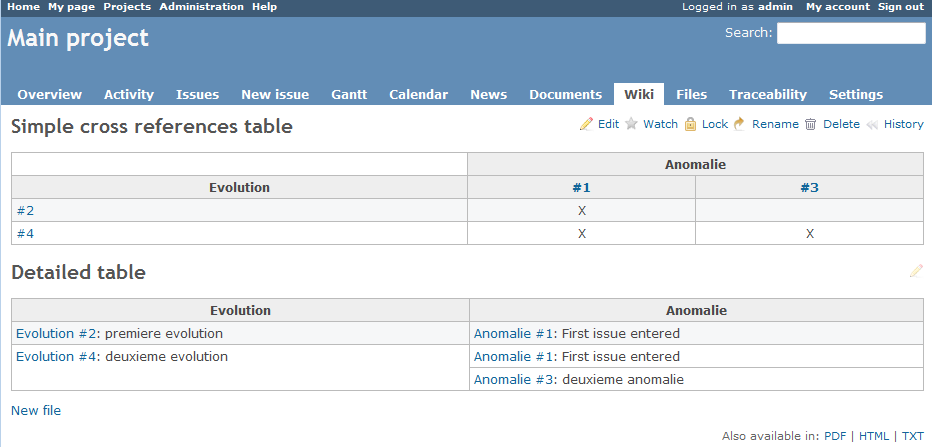Open the Traceability tab

pyautogui.click(x=767, y=94)
